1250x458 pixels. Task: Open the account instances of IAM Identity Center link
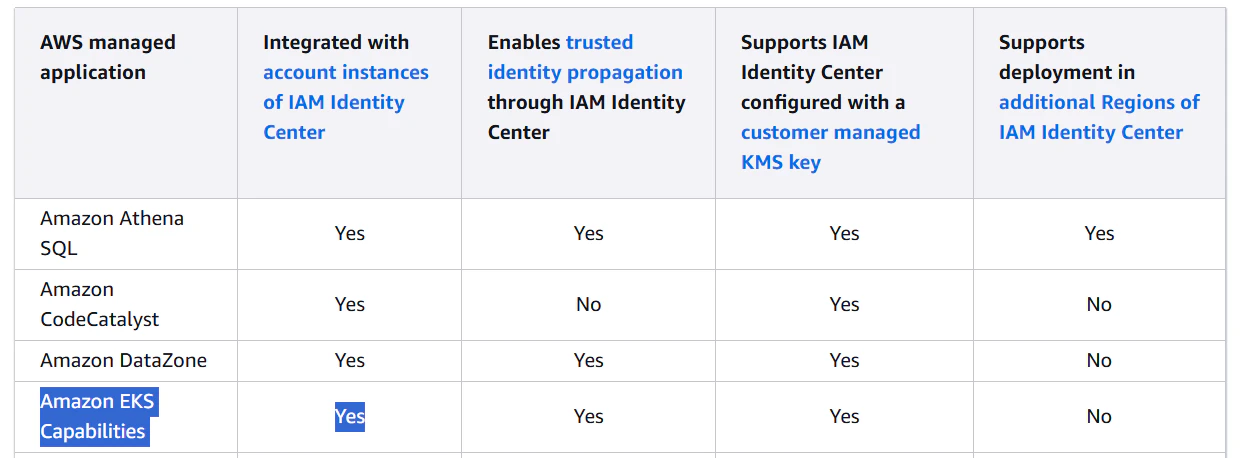345,102
